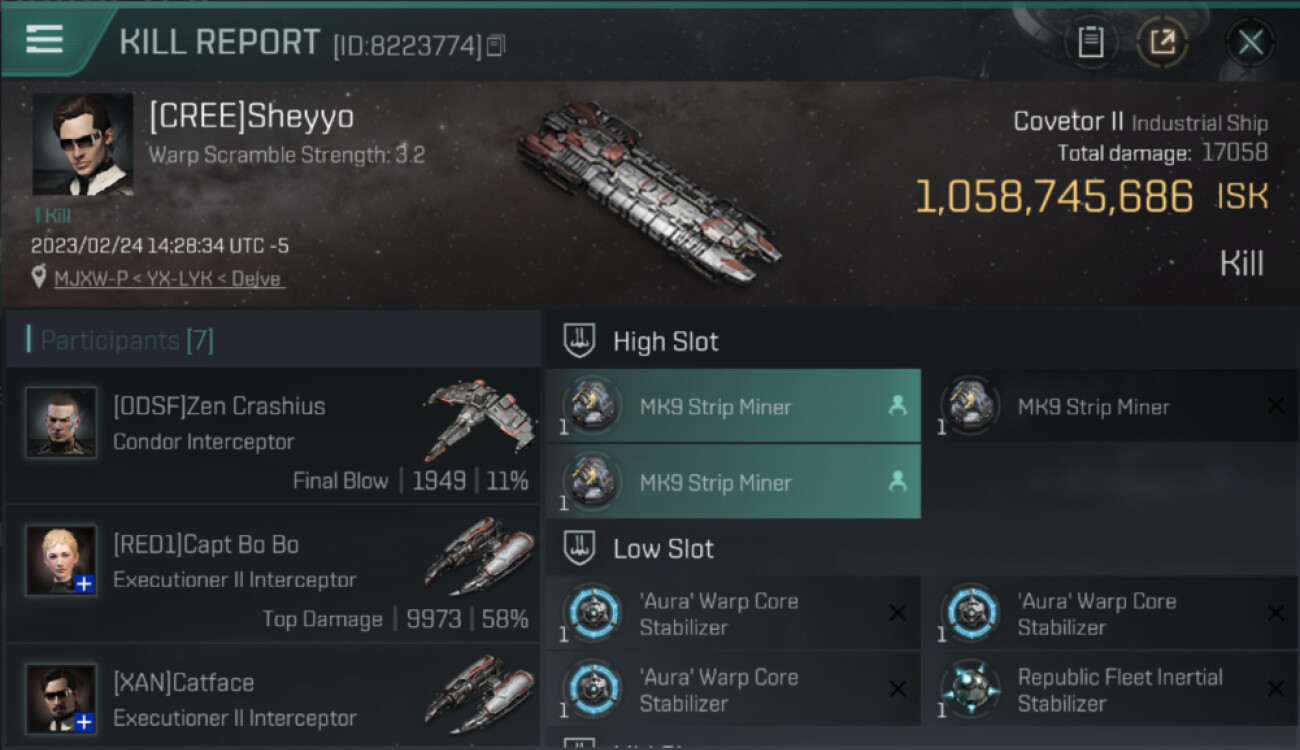Click the share export icon
This screenshot has width=1300, height=750.
1162,42
